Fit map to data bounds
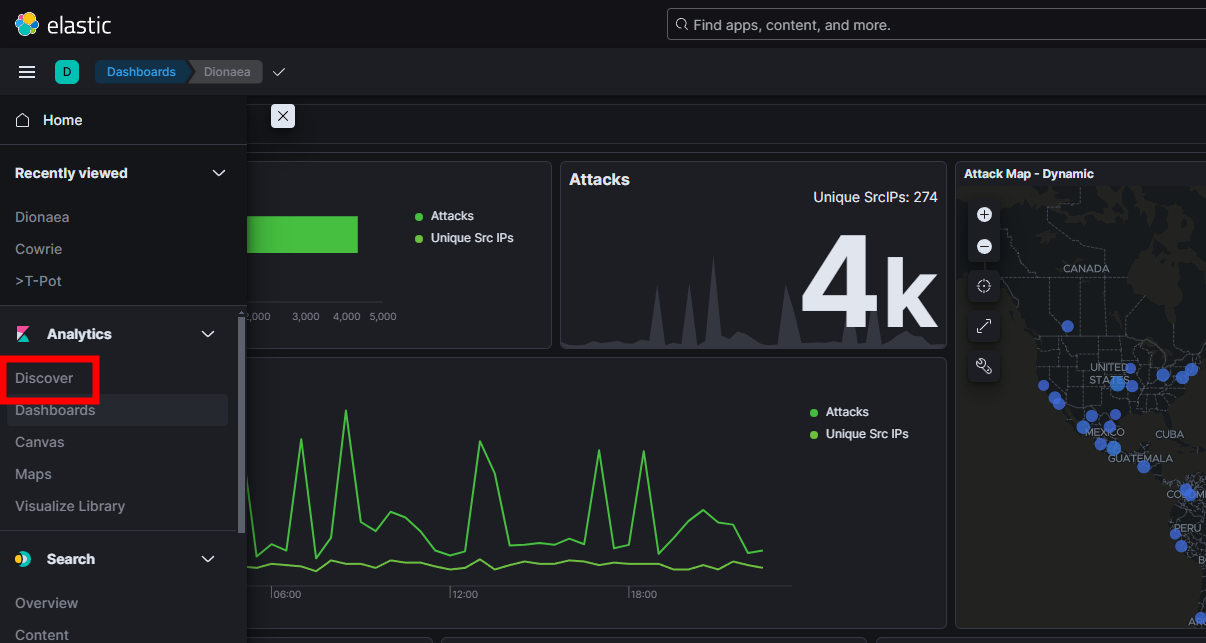This screenshot has width=1206, height=643. tap(984, 286)
